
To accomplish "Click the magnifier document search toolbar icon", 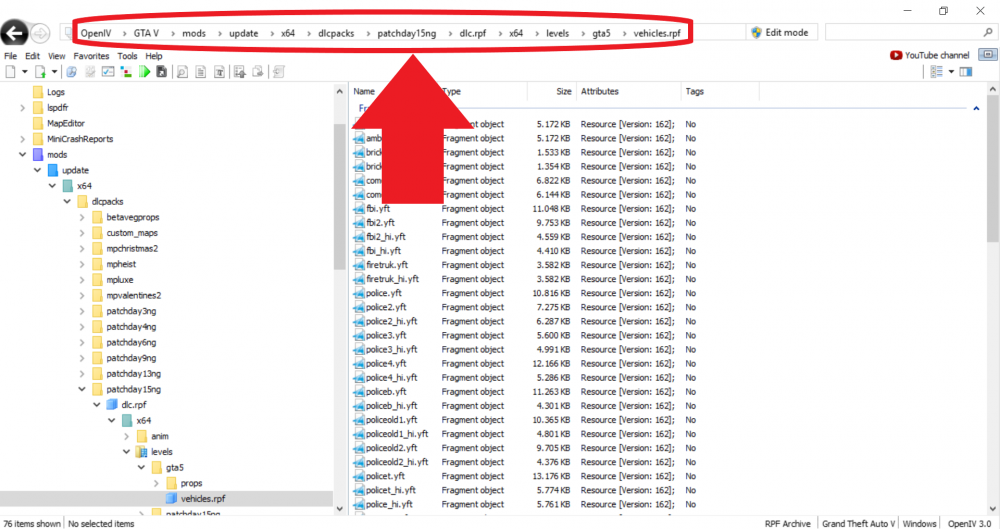I will pos(182,72).
